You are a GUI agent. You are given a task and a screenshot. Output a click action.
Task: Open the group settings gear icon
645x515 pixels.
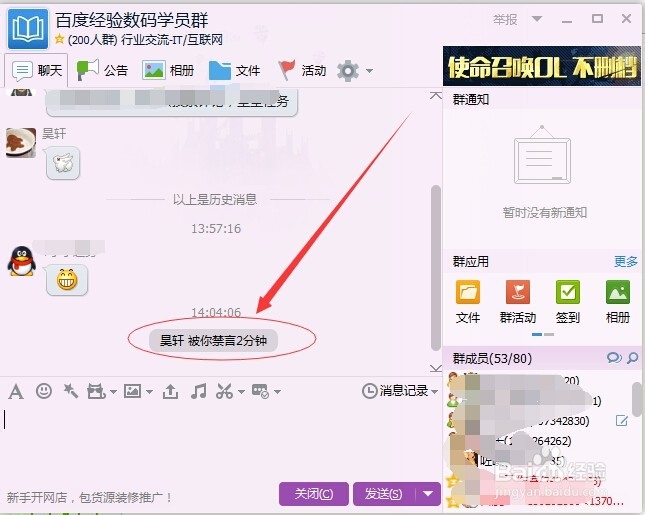click(x=348, y=71)
